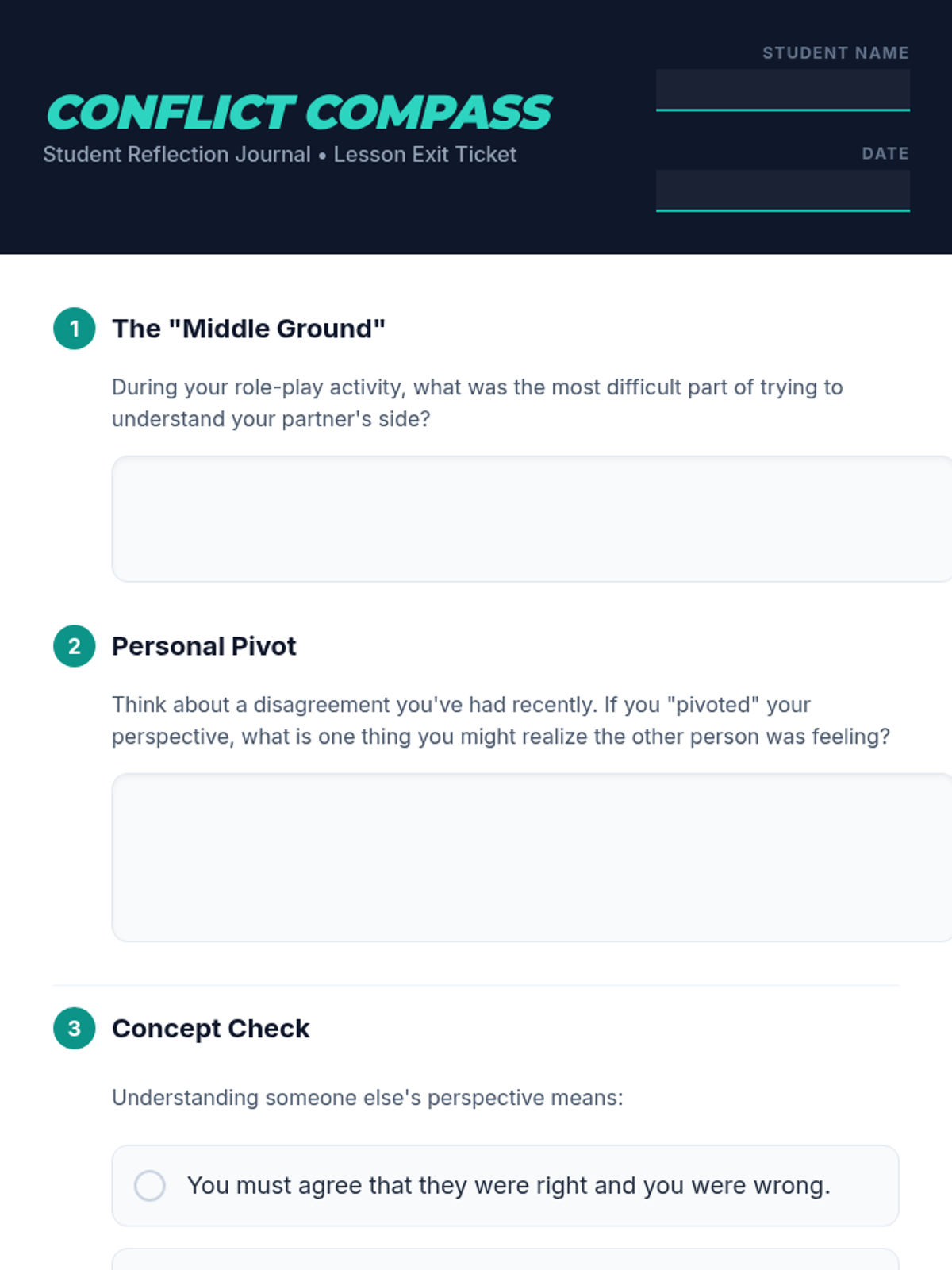This screenshot has width=952, height=1270.
Task: Click the Student Name input field
Action: tap(782, 90)
